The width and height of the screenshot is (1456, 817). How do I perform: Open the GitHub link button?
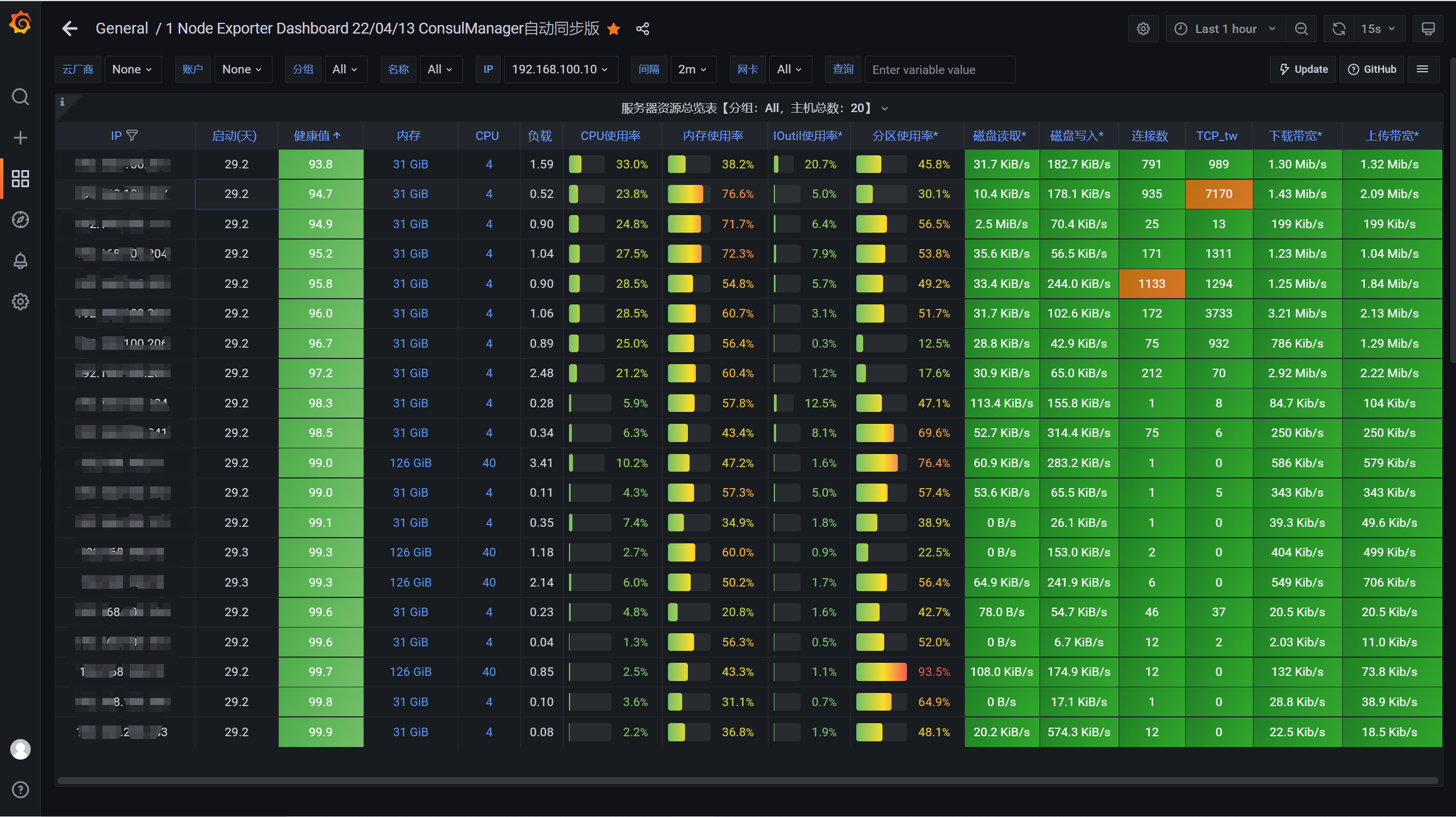(1372, 69)
